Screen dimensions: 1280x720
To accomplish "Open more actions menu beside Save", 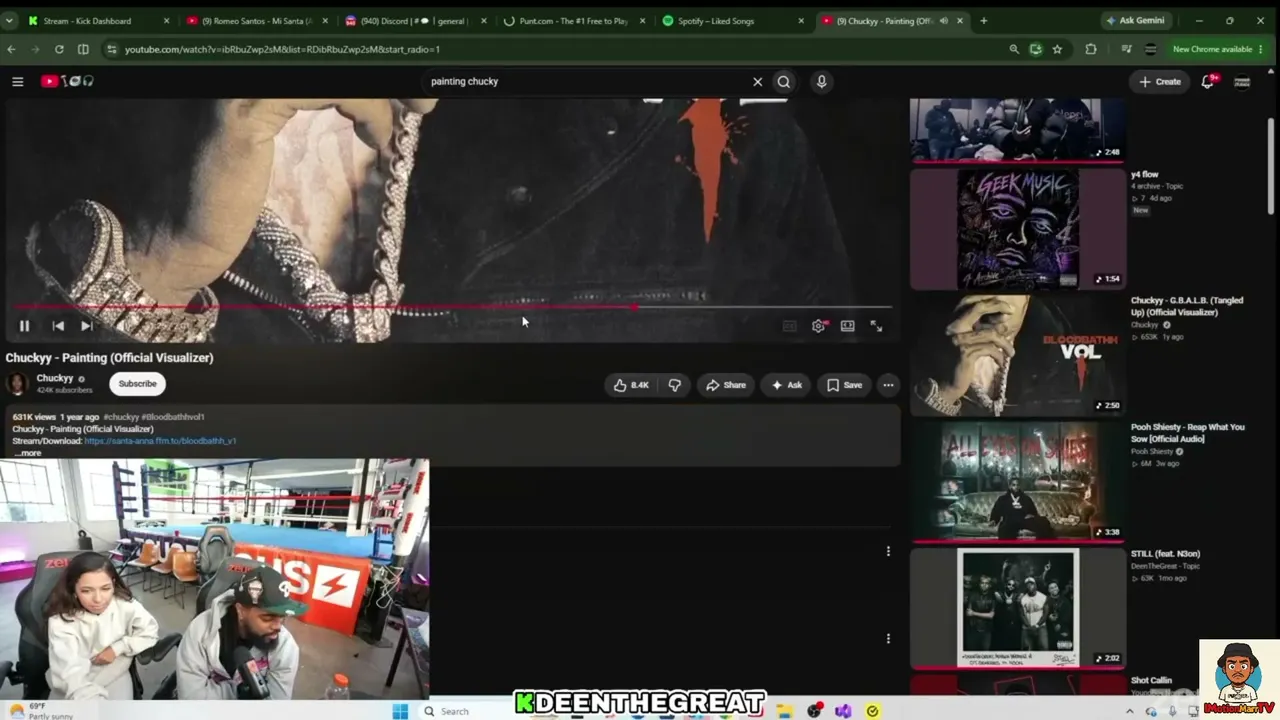I will pos(888,385).
